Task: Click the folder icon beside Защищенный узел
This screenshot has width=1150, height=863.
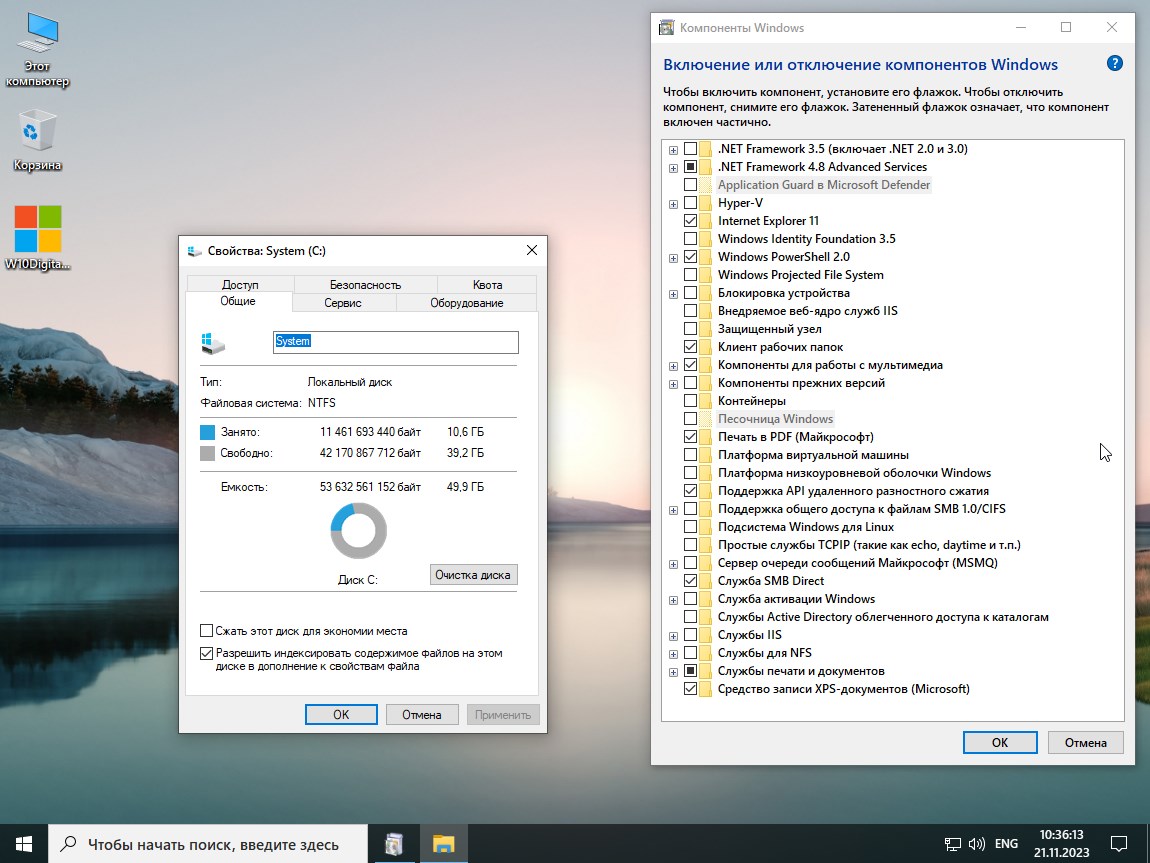Action: [x=706, y=329]
